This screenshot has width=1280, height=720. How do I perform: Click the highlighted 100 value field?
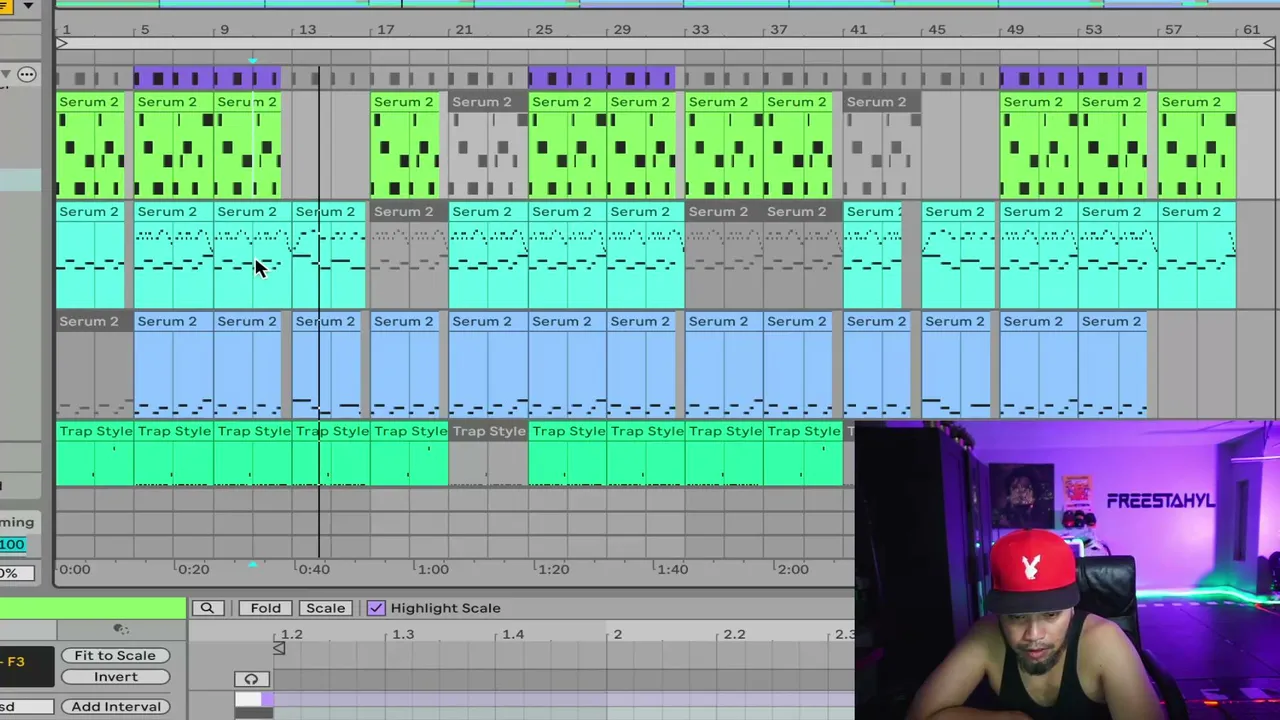[12, 544]
